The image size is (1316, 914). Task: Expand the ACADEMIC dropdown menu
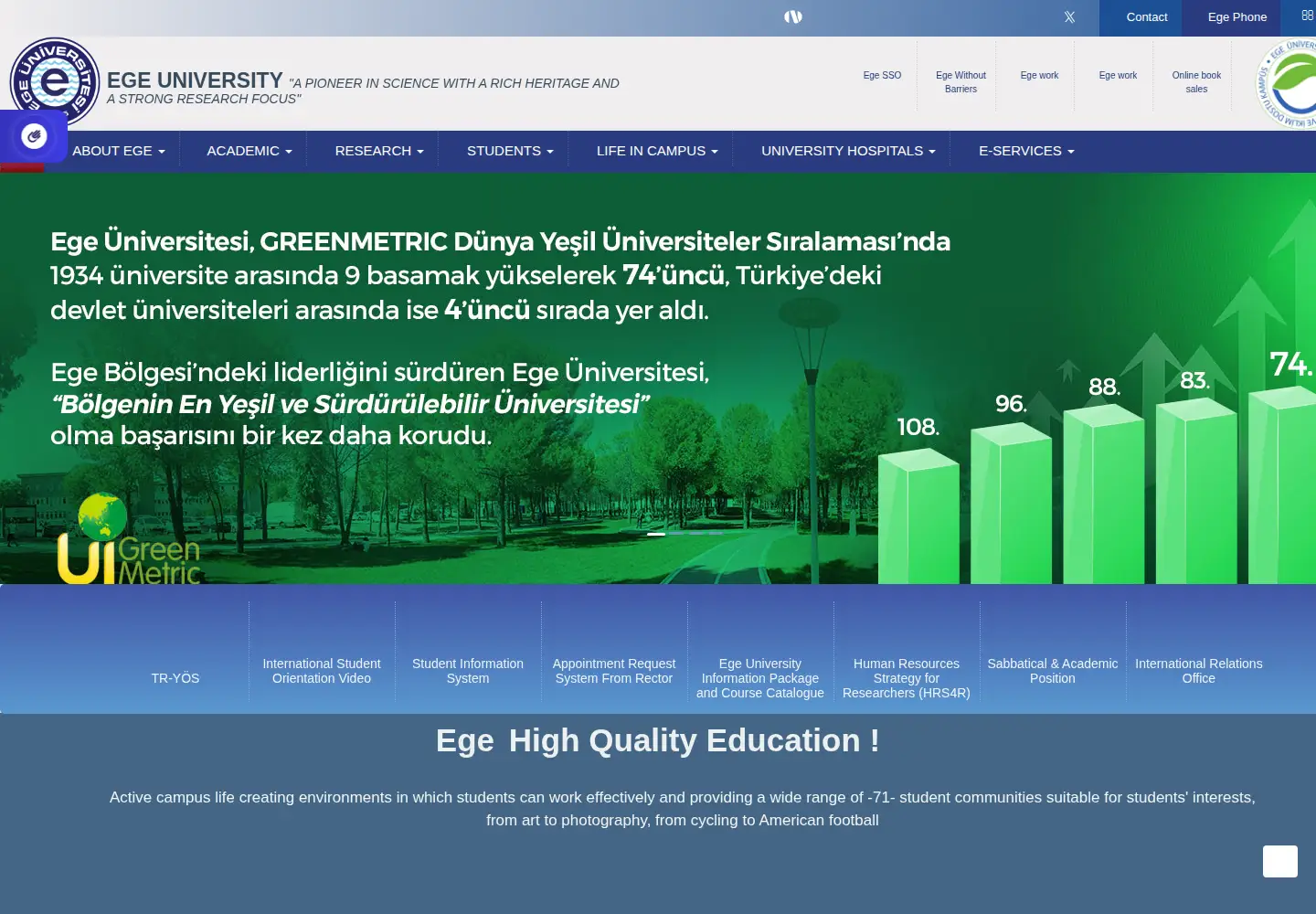[249, 151]
